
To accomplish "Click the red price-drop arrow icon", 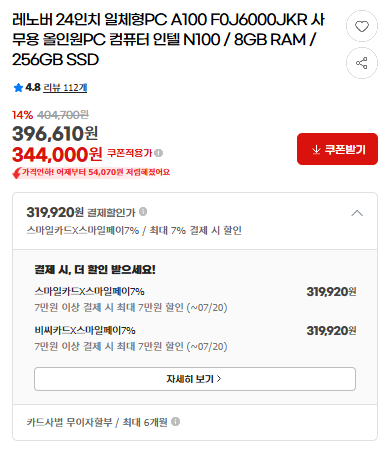I will [x=17, y=173].
